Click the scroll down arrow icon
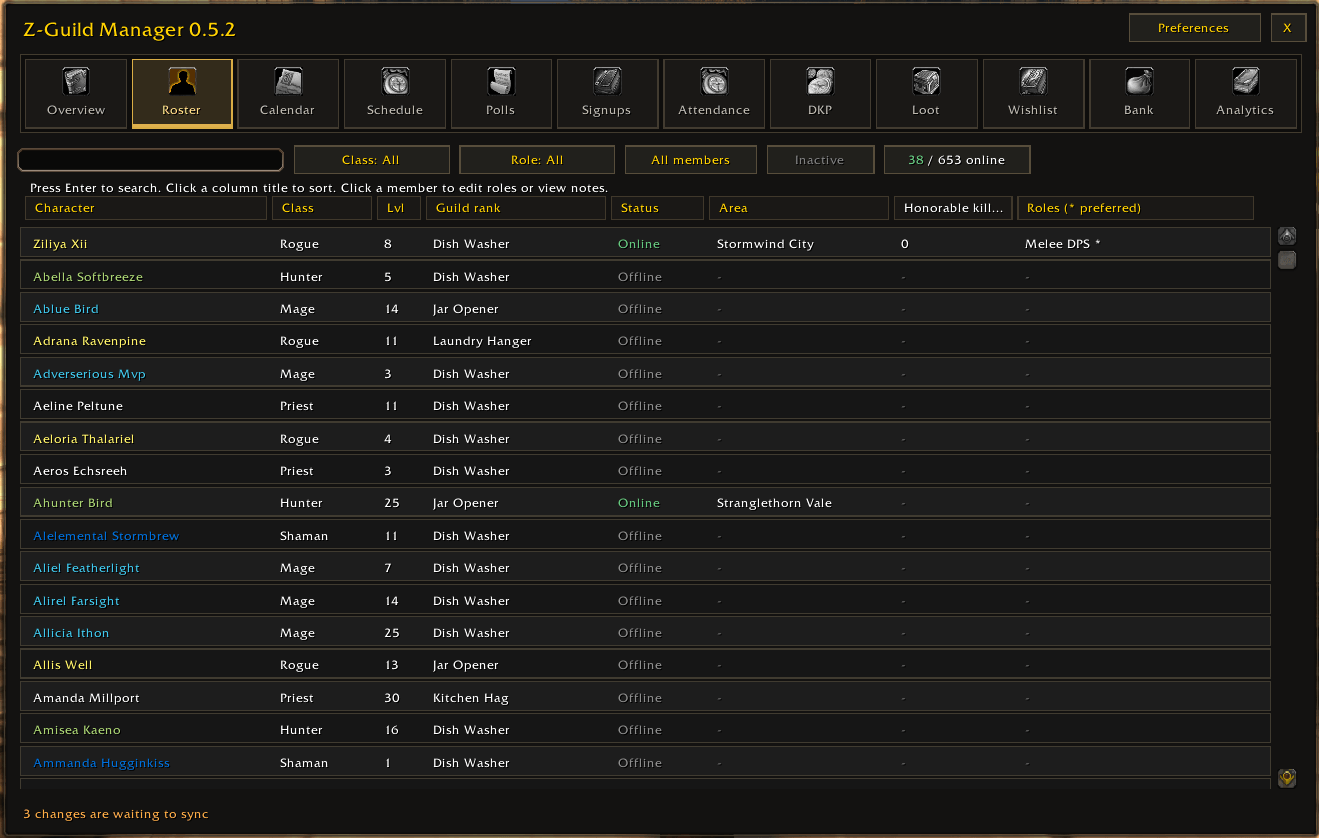Screen dimensions: 1319x838 pyautogui.click(x=1288, y=778)
